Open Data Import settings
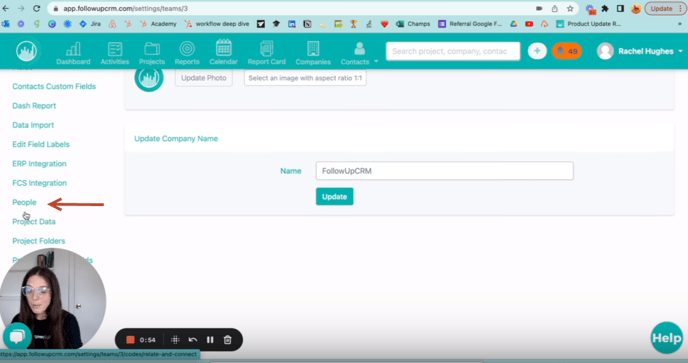This screenshot has height=363, width=688. pyautogui.click(x=33, y=125)
